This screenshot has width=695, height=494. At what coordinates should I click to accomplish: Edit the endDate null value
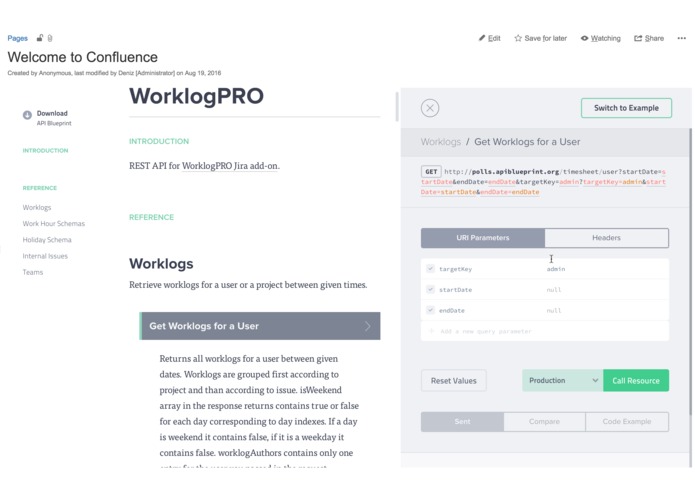[554, 311]
